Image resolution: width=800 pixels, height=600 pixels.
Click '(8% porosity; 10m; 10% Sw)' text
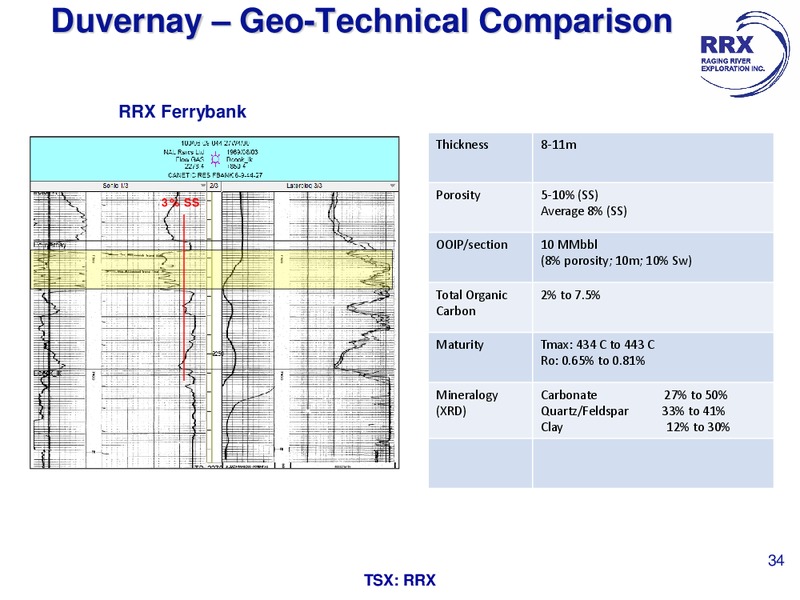click(x=616, y=261)
